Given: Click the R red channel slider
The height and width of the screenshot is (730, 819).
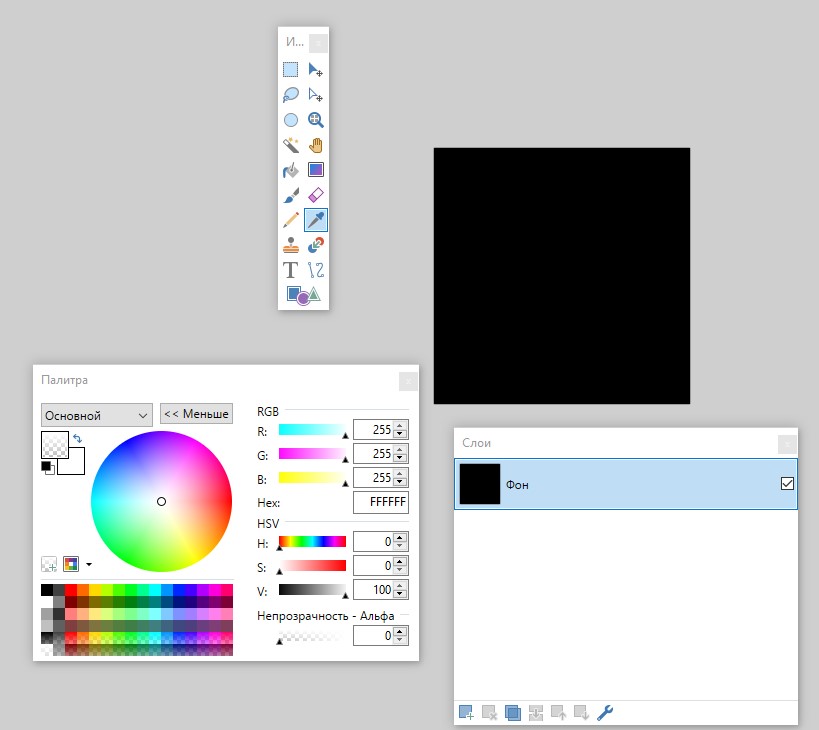Looking at the screenshot, I should [312, 430].
